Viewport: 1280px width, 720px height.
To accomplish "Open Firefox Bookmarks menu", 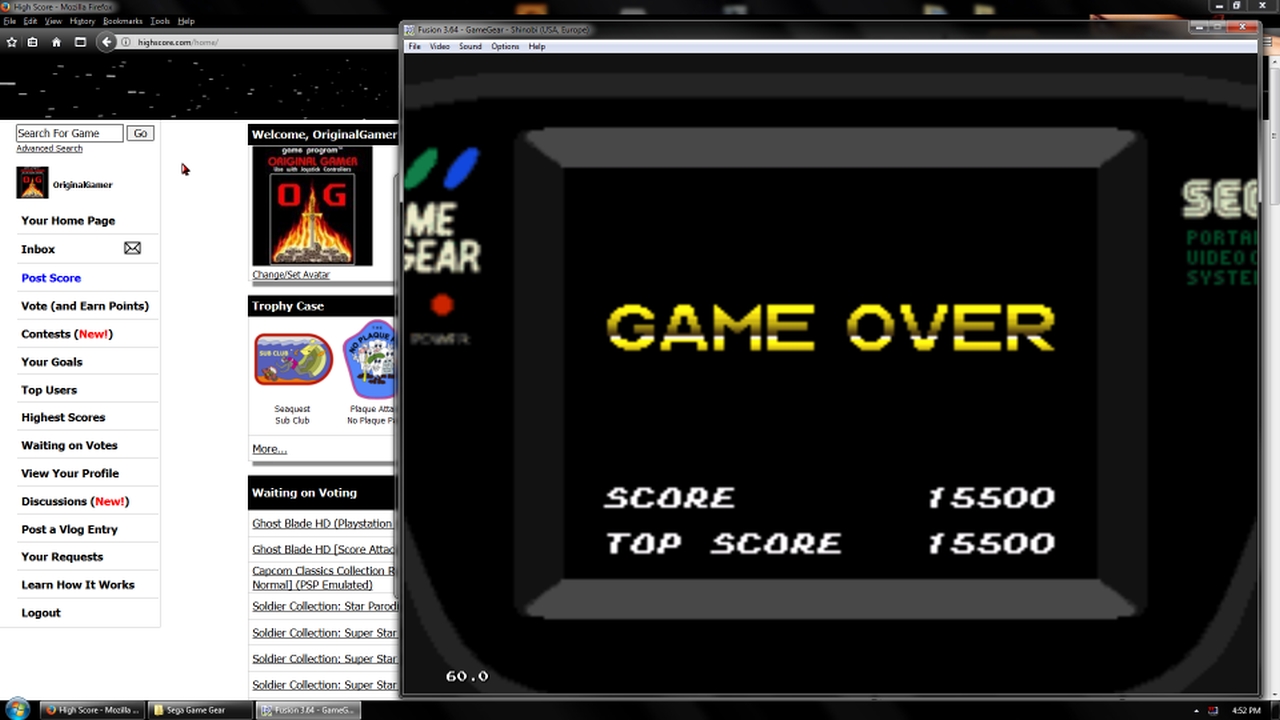I will [x=122, y=21].
